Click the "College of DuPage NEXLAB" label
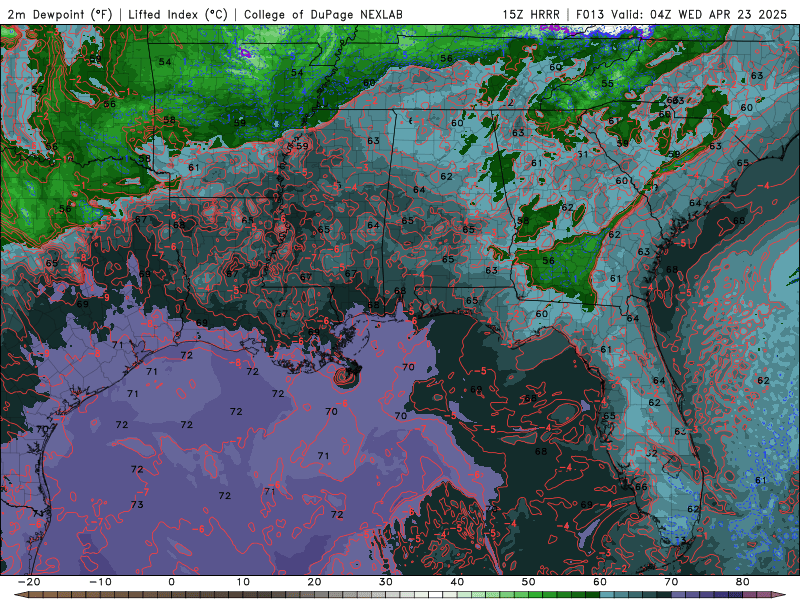The height and width of the screenshot is (600, 800). click(323, 14)
